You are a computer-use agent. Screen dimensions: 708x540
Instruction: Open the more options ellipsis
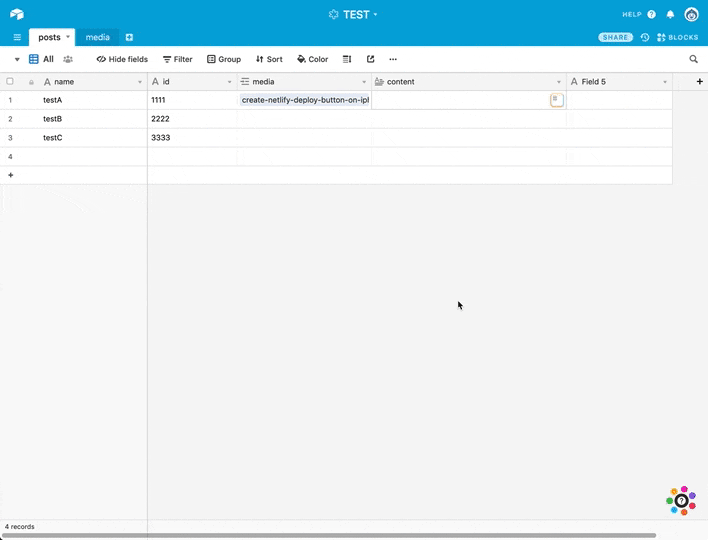tap(393, 59)
